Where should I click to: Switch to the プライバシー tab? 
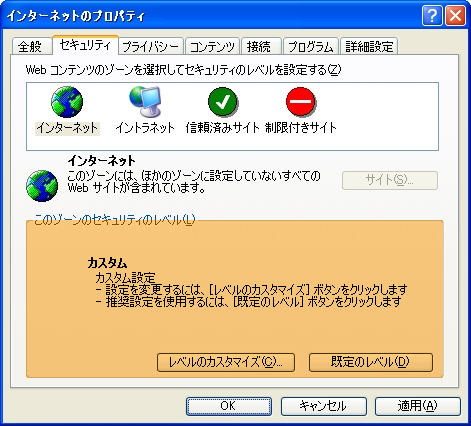pos(151,46)
